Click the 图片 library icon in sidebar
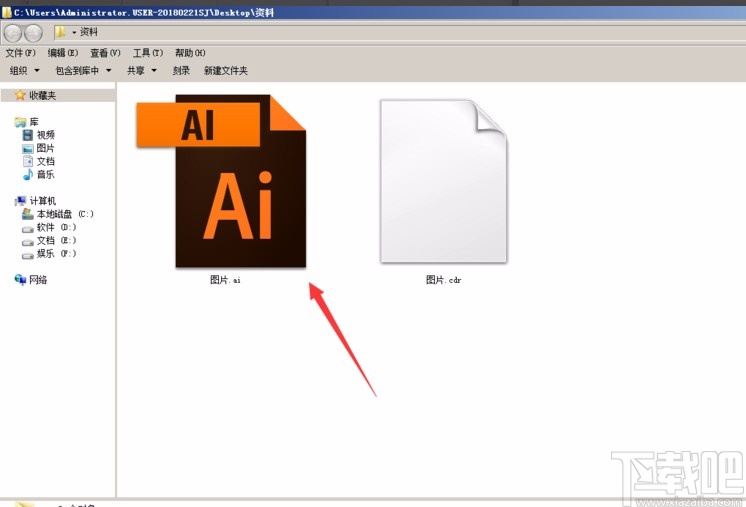Screen dimensions: 746x507 (x=28, y=148)
